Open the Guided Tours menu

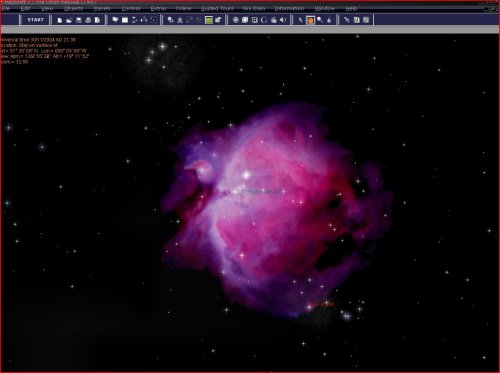[217, 8]
